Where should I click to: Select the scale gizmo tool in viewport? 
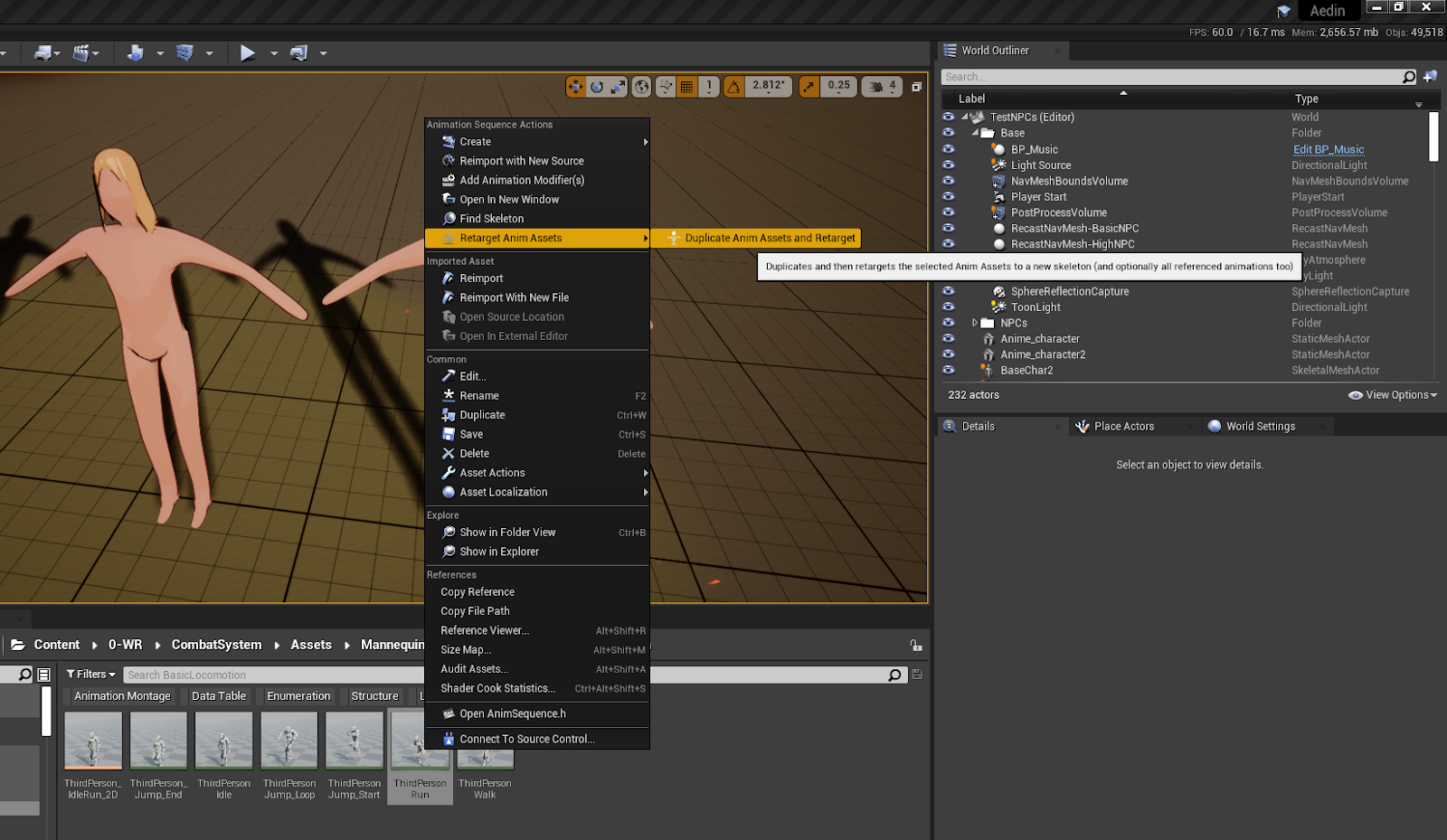point(619,87)
